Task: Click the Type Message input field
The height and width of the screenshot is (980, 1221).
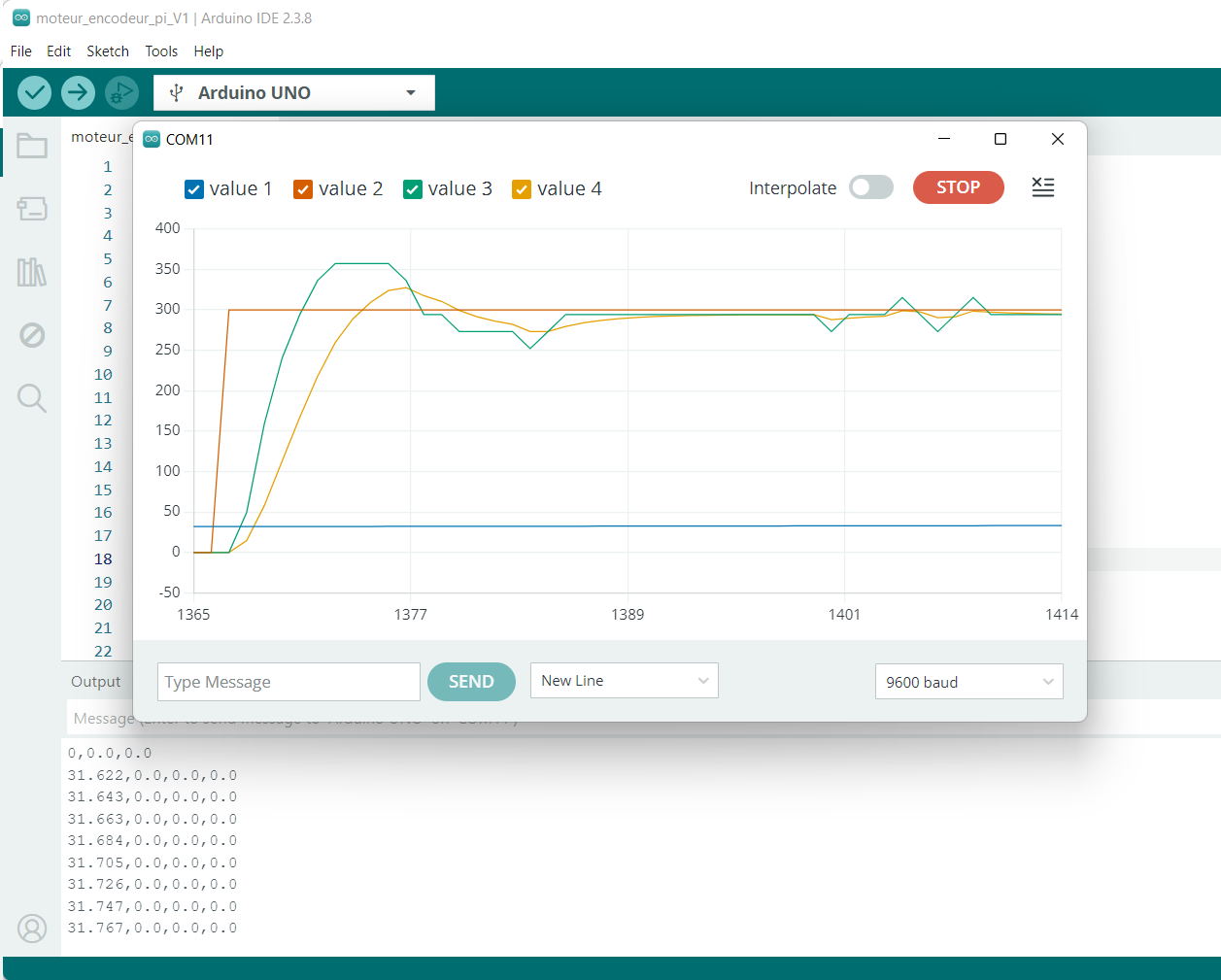Action: [x=288, y=682]
